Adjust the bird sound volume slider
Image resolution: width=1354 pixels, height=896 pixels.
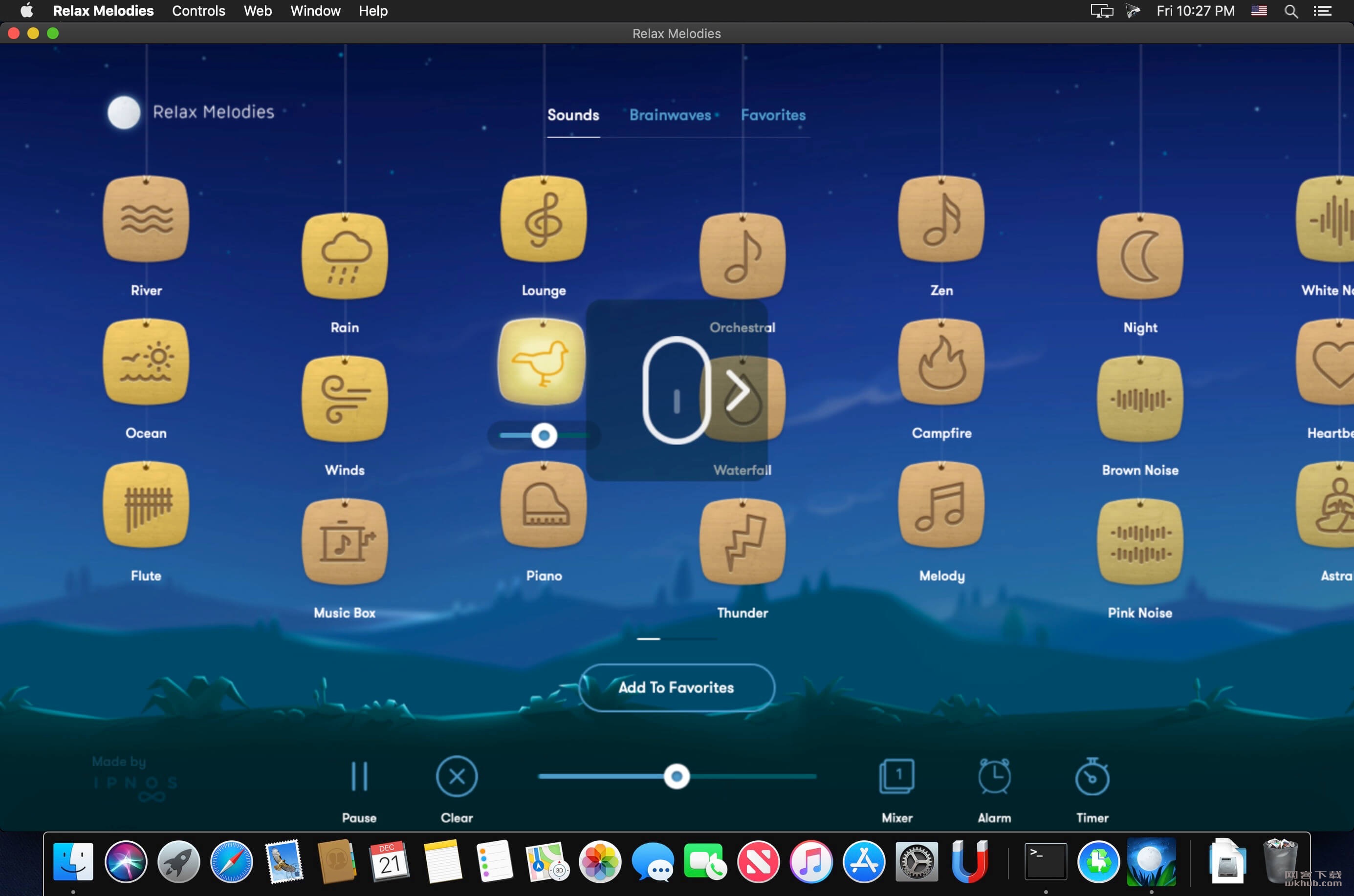pyautogui.click(x=544, y=436)
